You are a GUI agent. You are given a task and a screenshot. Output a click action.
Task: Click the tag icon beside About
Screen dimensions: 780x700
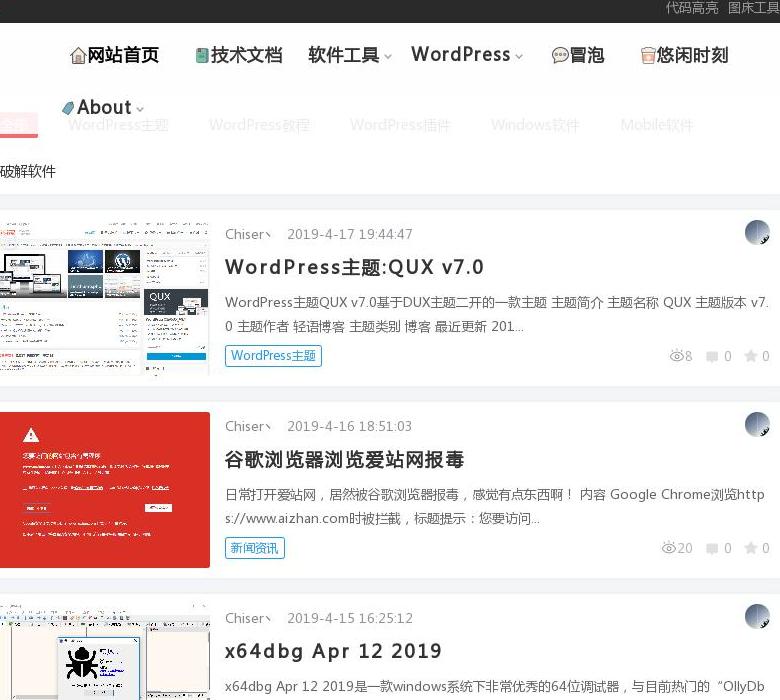point(68,108)
